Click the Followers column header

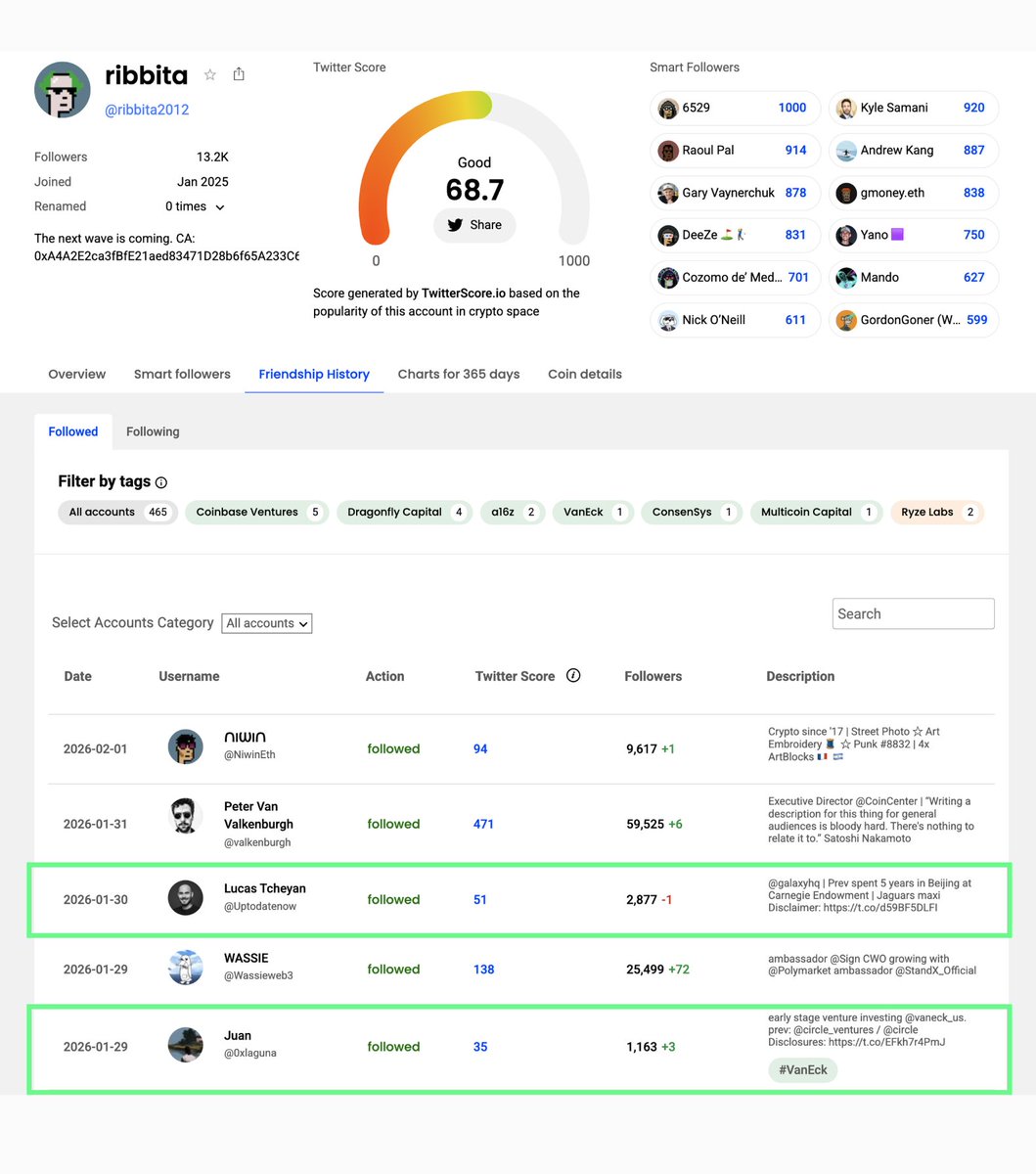(x=653, y=676)
